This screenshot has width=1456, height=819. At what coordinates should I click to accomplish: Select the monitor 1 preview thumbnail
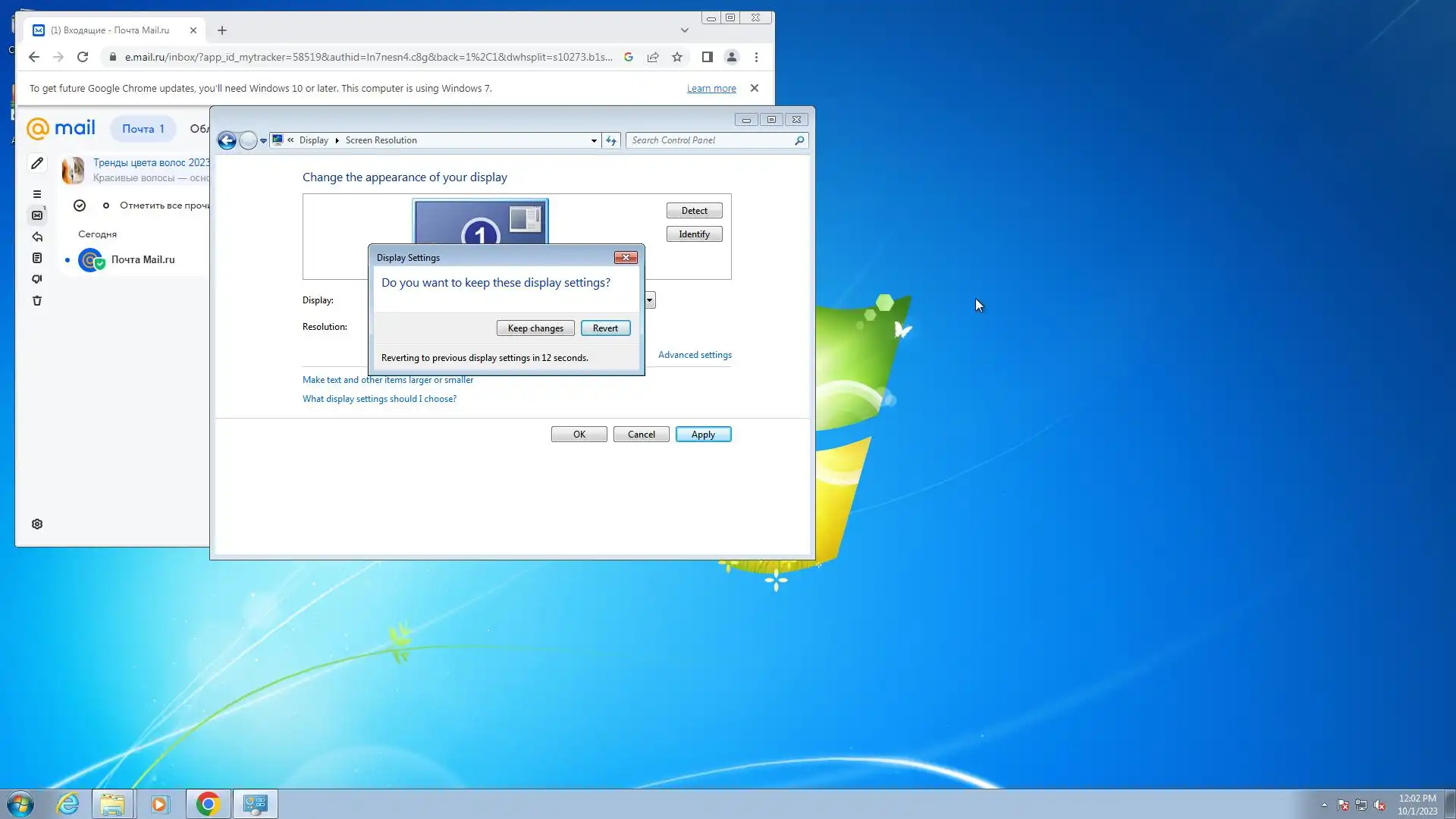480,222
